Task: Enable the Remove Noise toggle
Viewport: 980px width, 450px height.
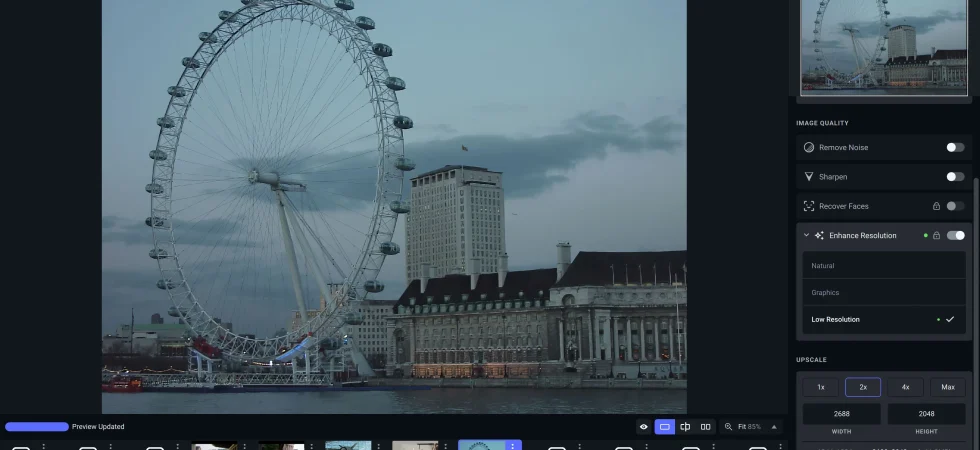Action: point(955,148)
